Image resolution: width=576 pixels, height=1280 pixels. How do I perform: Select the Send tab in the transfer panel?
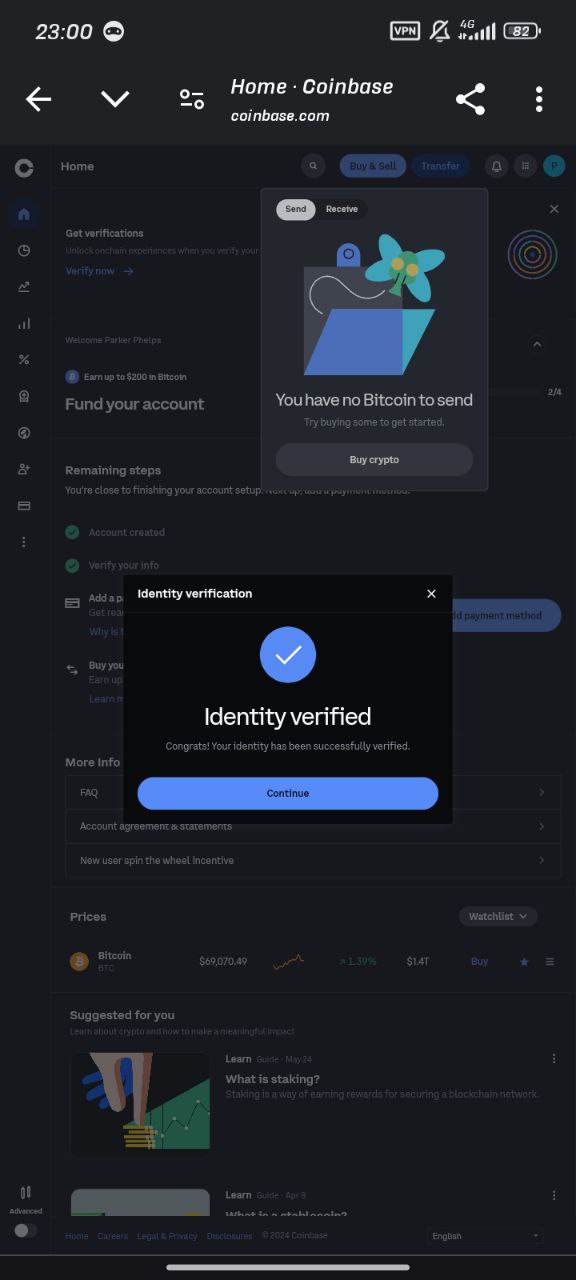(x=296, y=209)
